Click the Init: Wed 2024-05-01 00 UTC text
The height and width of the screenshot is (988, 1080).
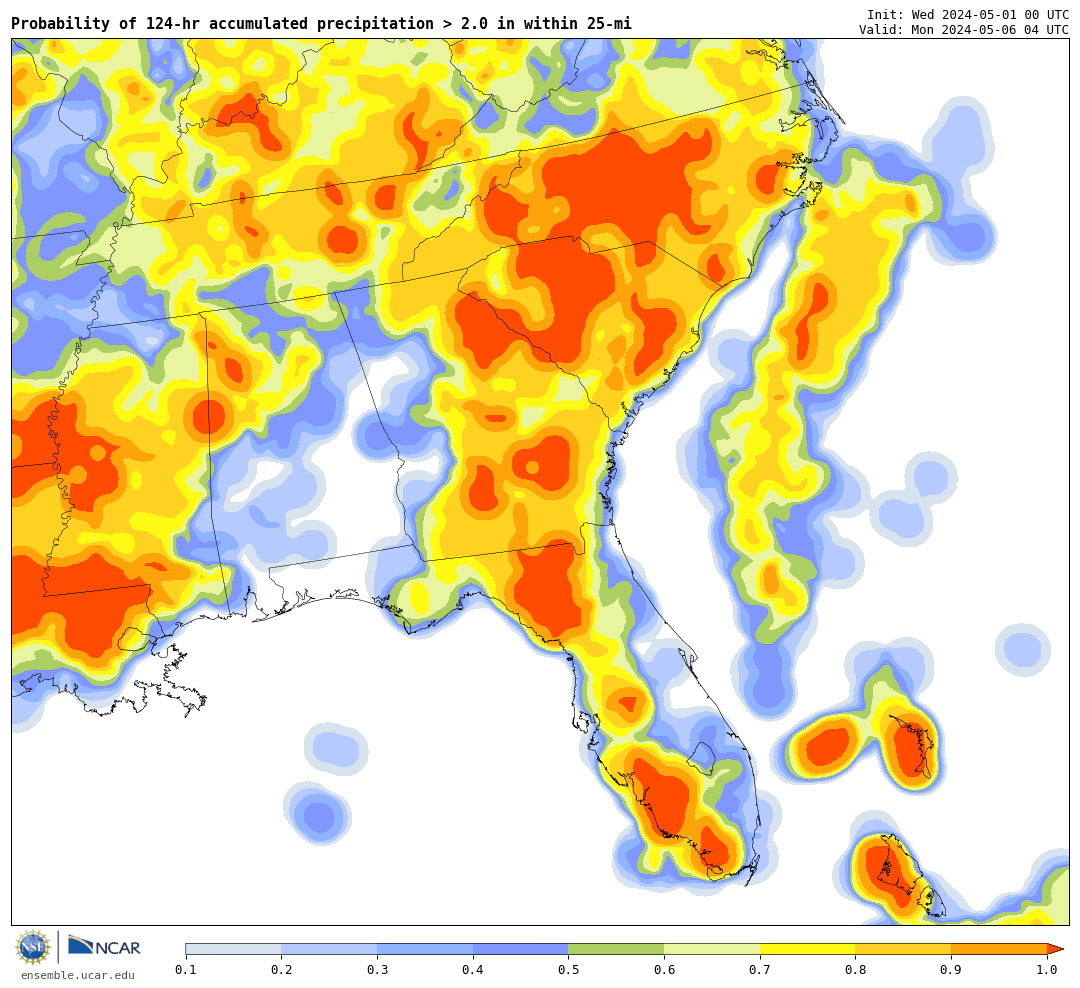968,14
